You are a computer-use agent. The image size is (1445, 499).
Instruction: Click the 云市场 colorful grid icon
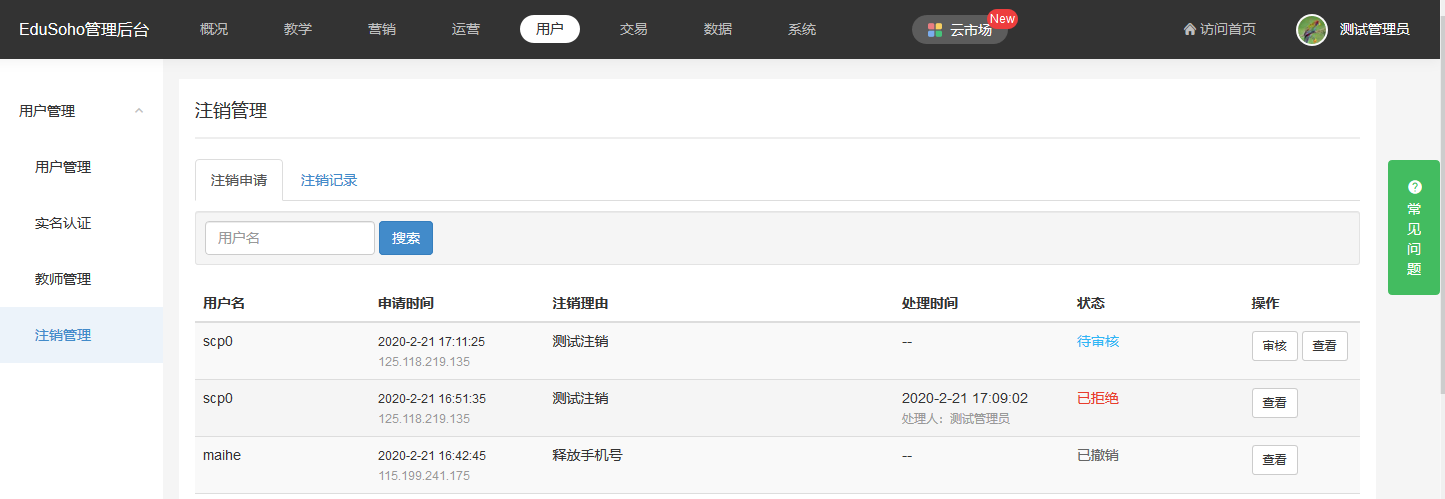[x=934, y=30]
